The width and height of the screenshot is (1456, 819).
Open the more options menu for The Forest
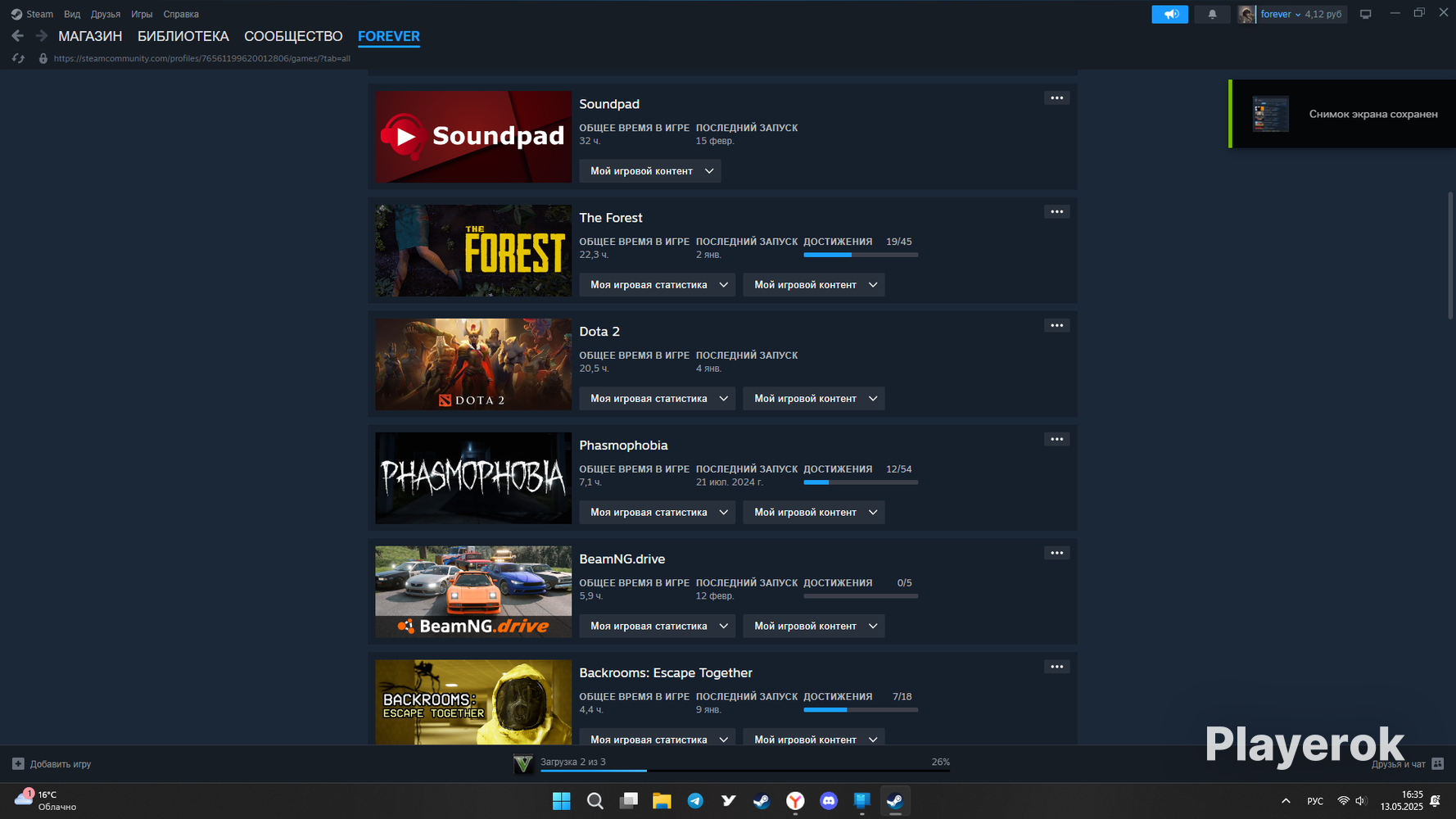point(1057,212)
